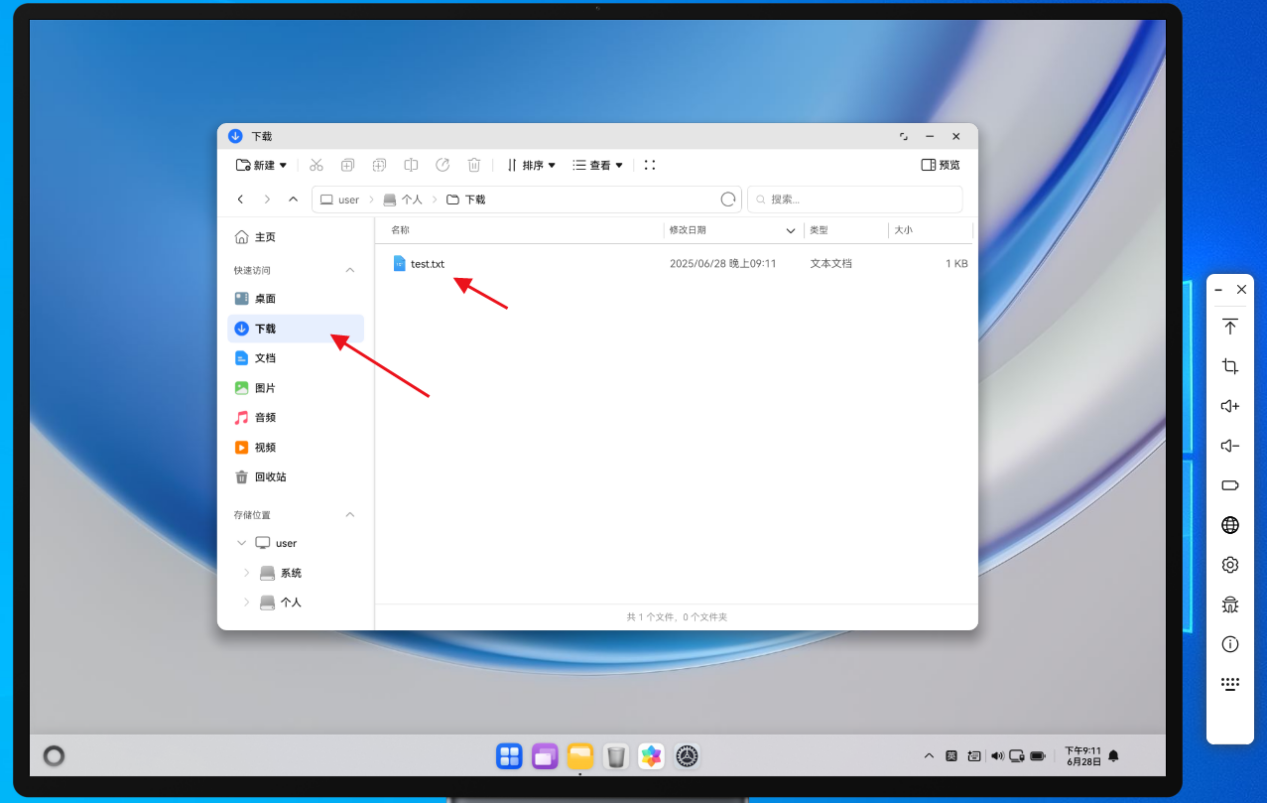
Task: Open the 新建 dropdown
Action: click(261, 165)
